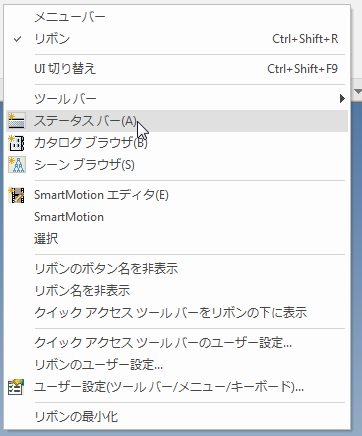
Task: Select ステータス バー(A) entry
Action: [177, 121]
